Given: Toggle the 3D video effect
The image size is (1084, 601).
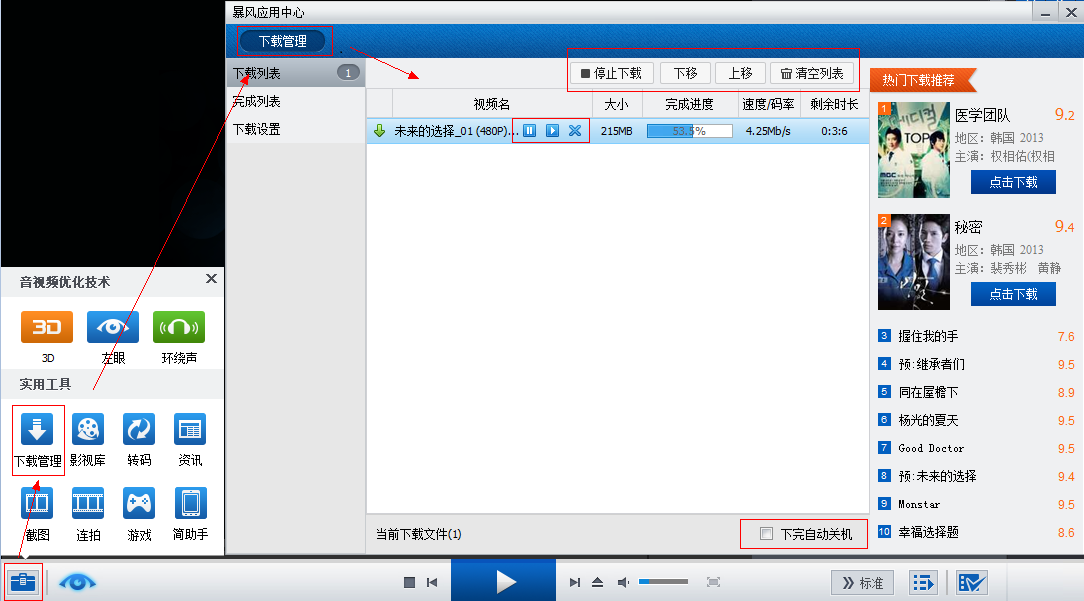Looking at the screenshot, I should coord(46,327).
